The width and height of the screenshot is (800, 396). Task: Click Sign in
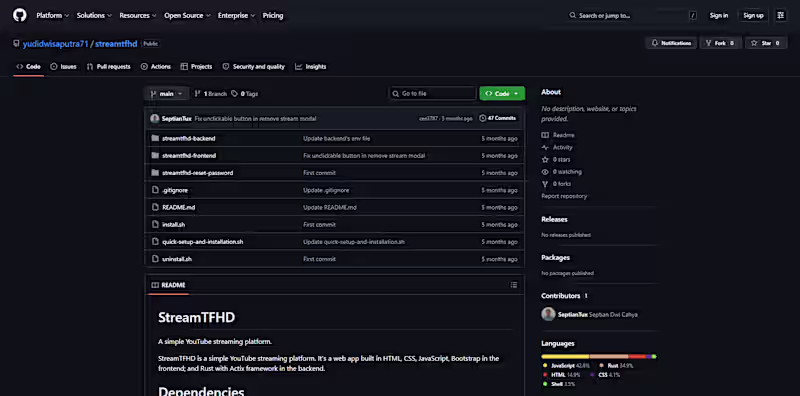click(x=718, y=15)
